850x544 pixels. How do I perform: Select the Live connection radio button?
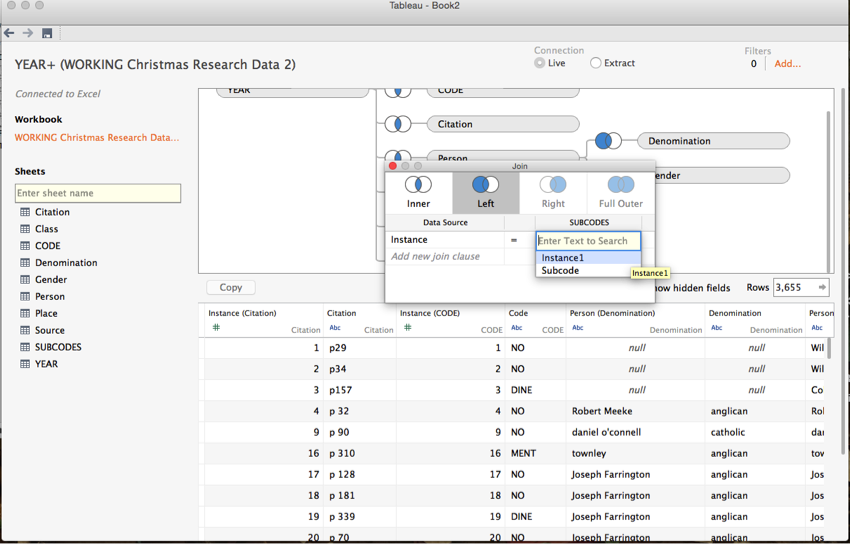click(539, 63)
